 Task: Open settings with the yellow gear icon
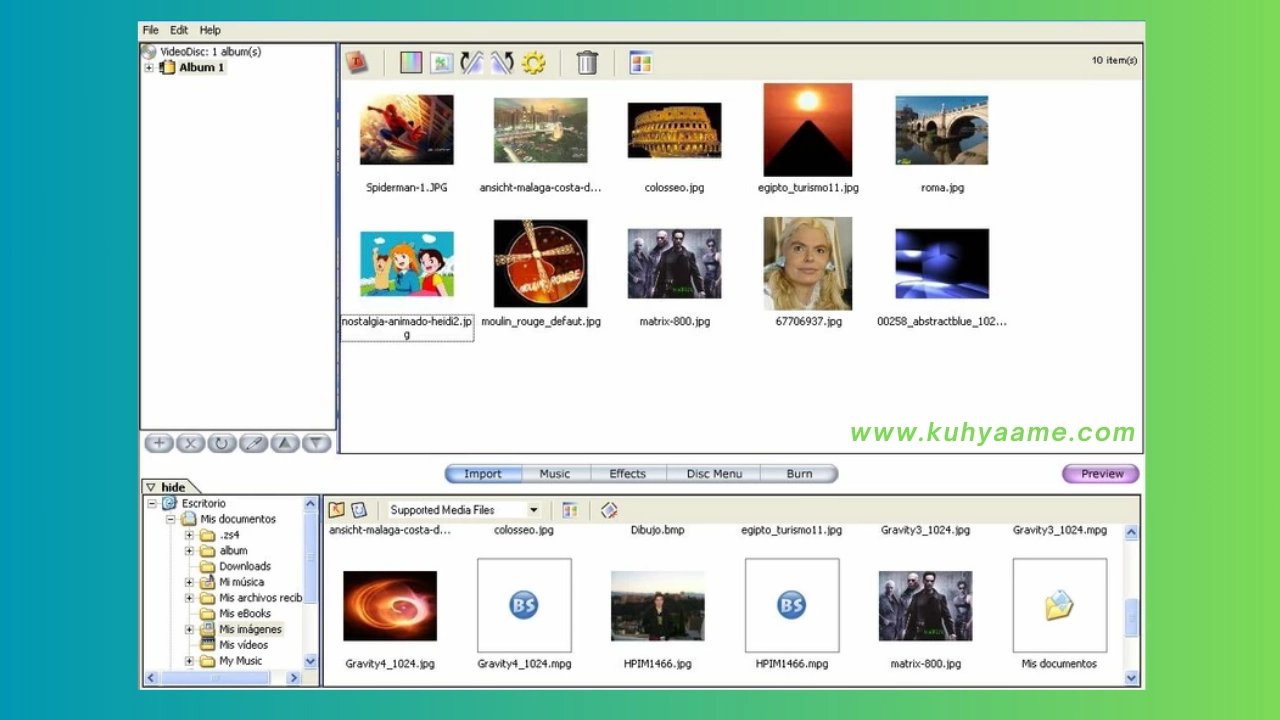coord(534,63)
